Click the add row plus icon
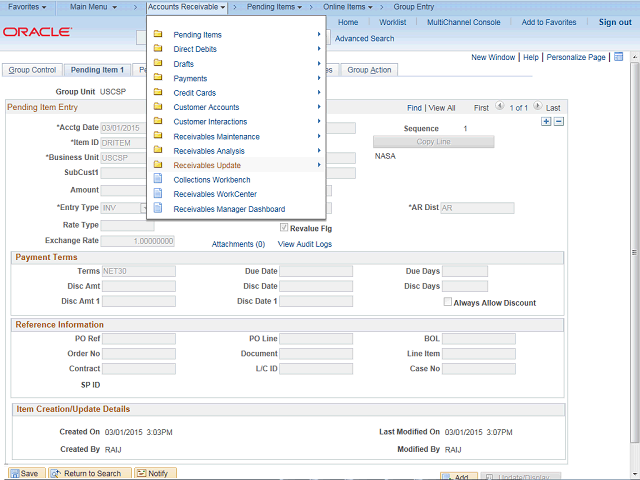This screenshot has height=480, width=640. coord(546,121)
